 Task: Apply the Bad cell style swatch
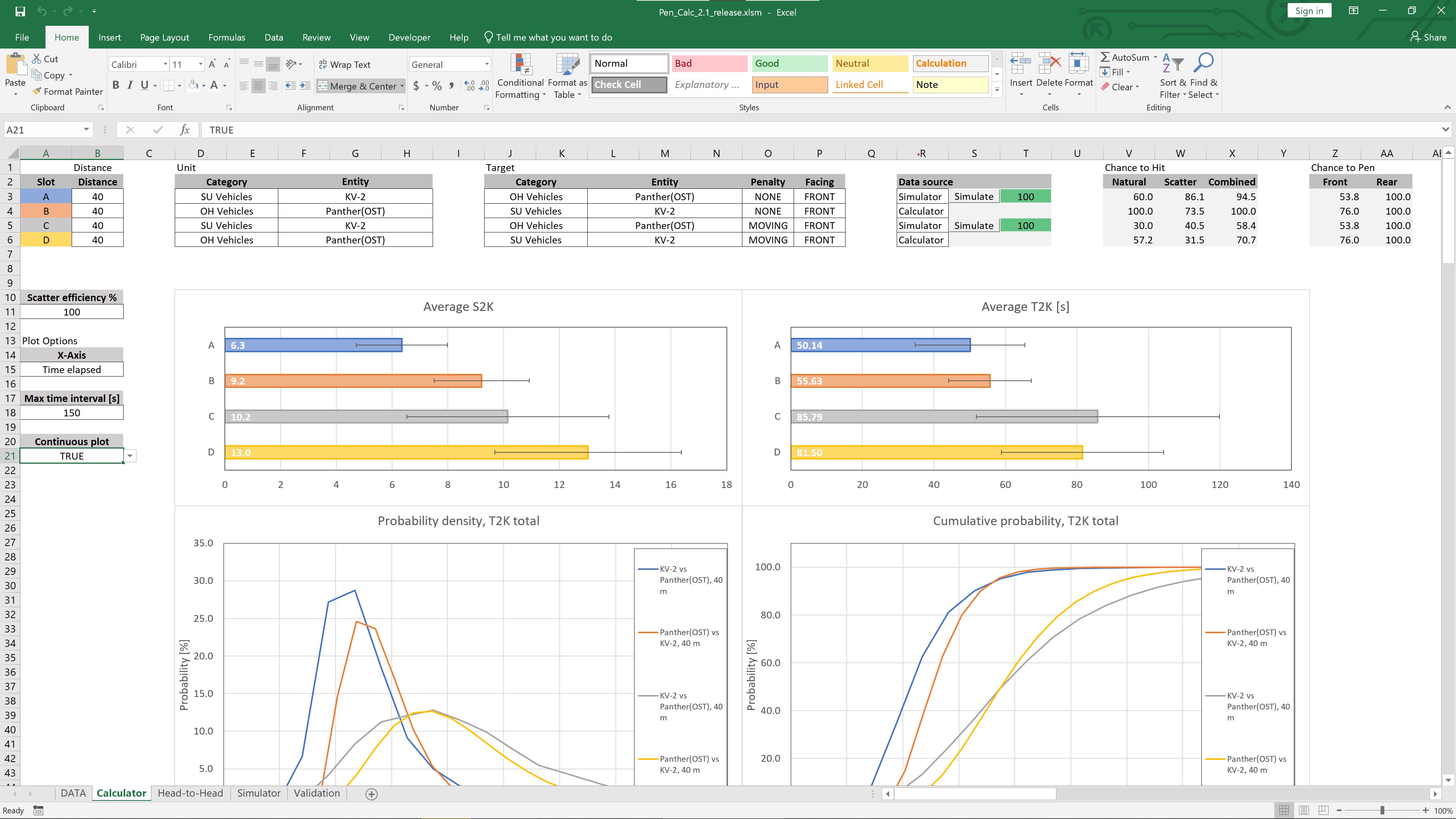pos(709,63)
